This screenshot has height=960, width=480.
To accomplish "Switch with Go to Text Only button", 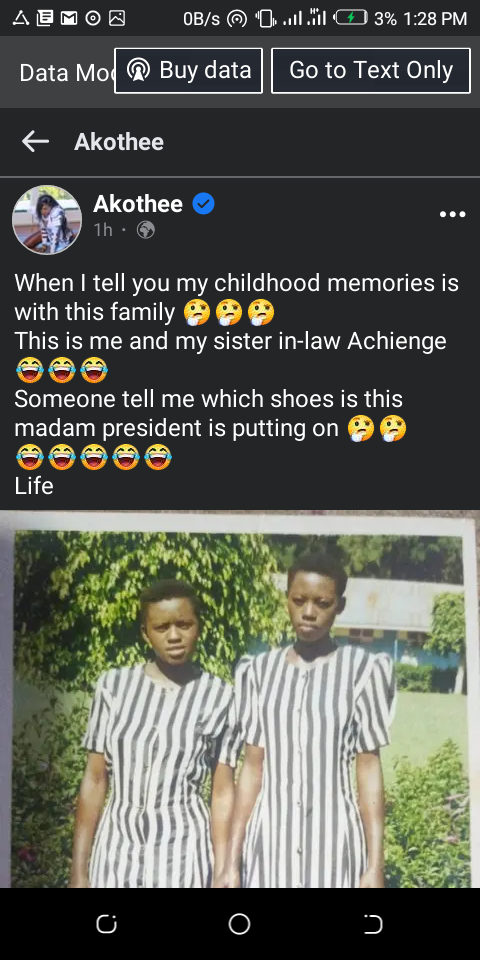I will click(x=371, y=71).
